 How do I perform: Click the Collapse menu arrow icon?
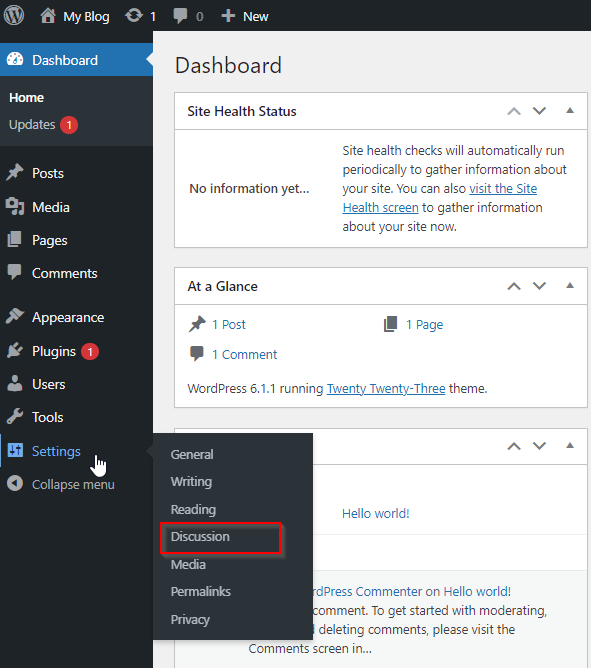[x=15, y=484]
